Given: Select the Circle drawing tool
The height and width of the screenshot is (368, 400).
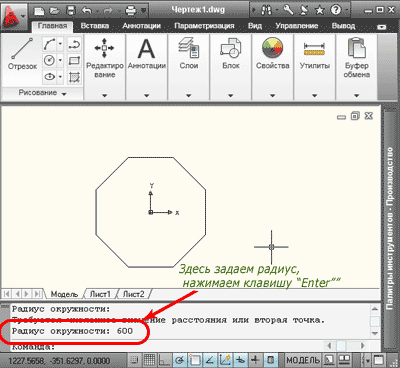Looking at the screenshot, I should (x=50, y=60).
